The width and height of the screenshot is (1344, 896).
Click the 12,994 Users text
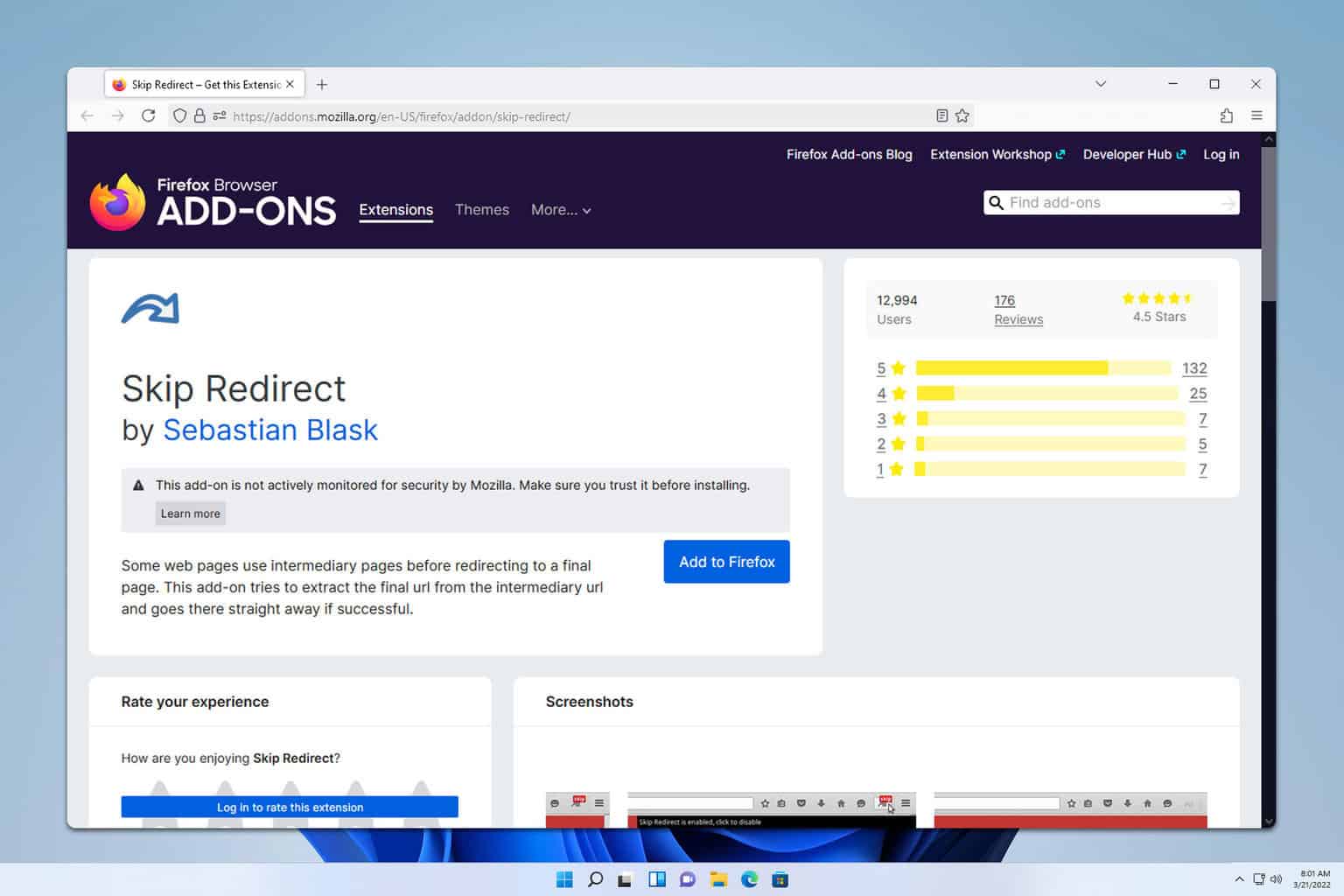898,310
